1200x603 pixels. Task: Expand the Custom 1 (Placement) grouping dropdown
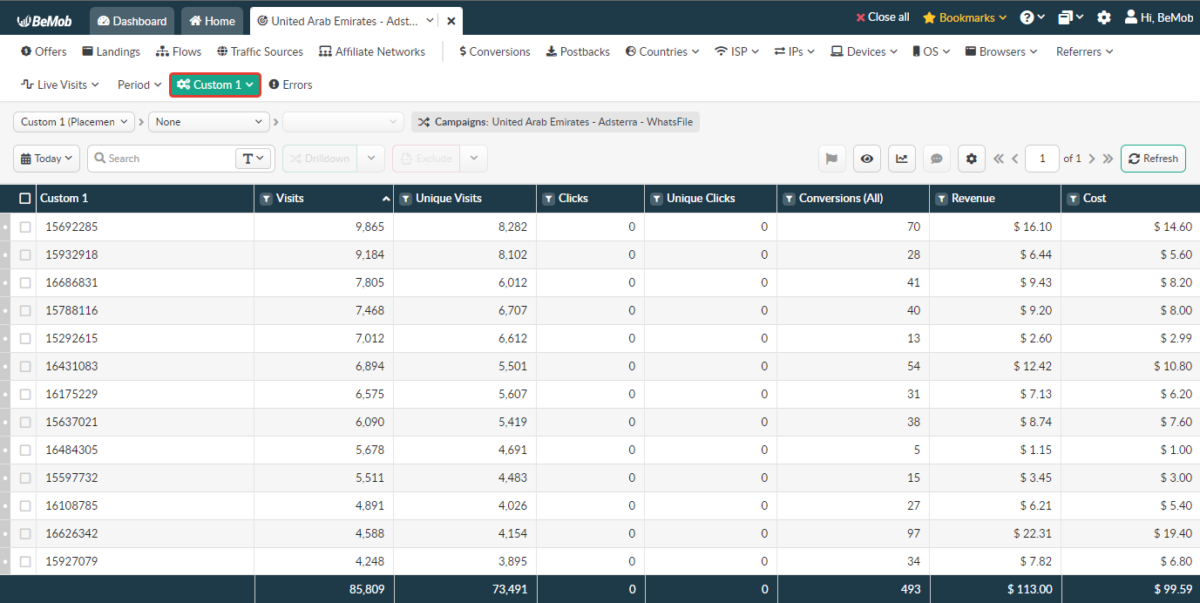(74, 122)
